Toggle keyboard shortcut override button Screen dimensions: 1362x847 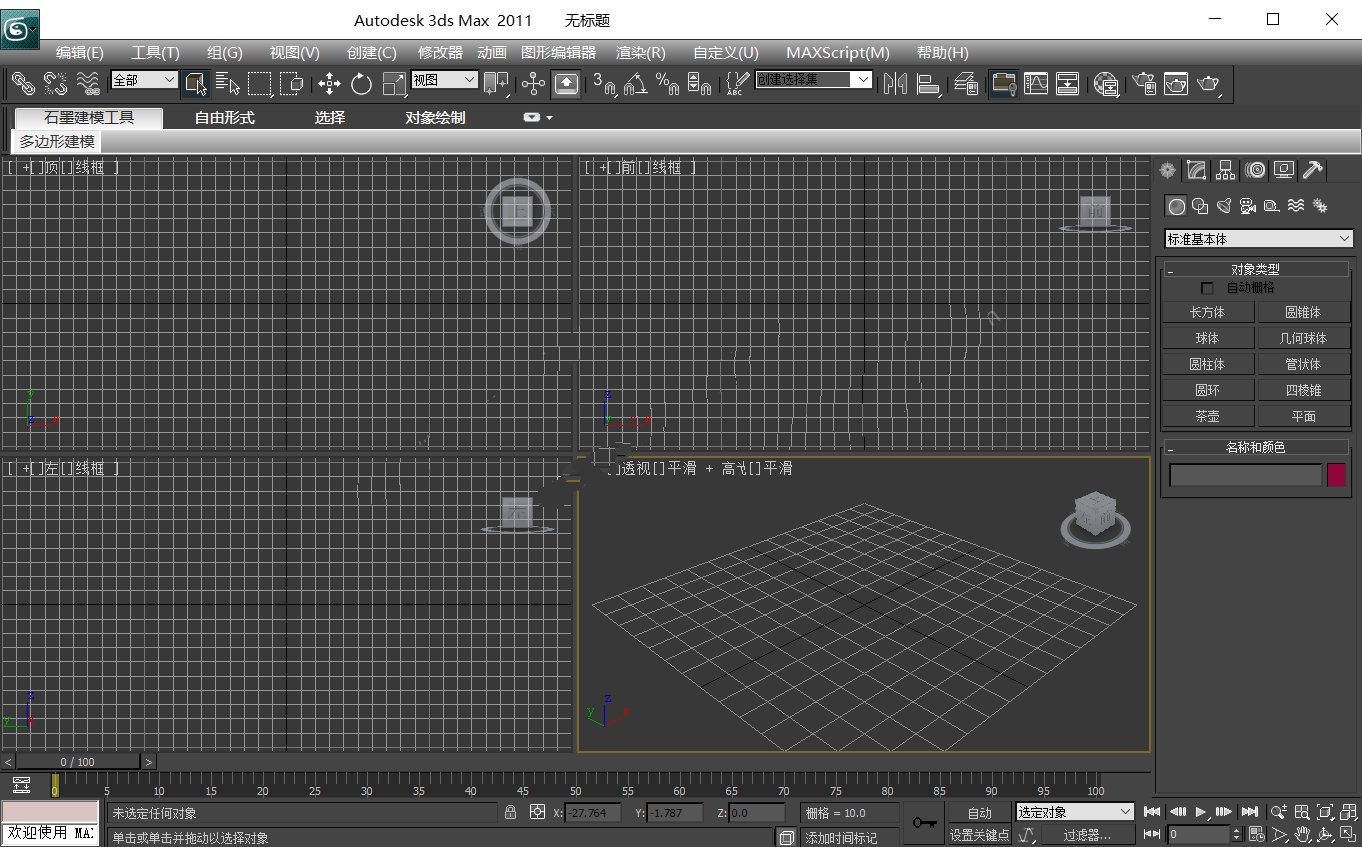[x=566, y=84]
